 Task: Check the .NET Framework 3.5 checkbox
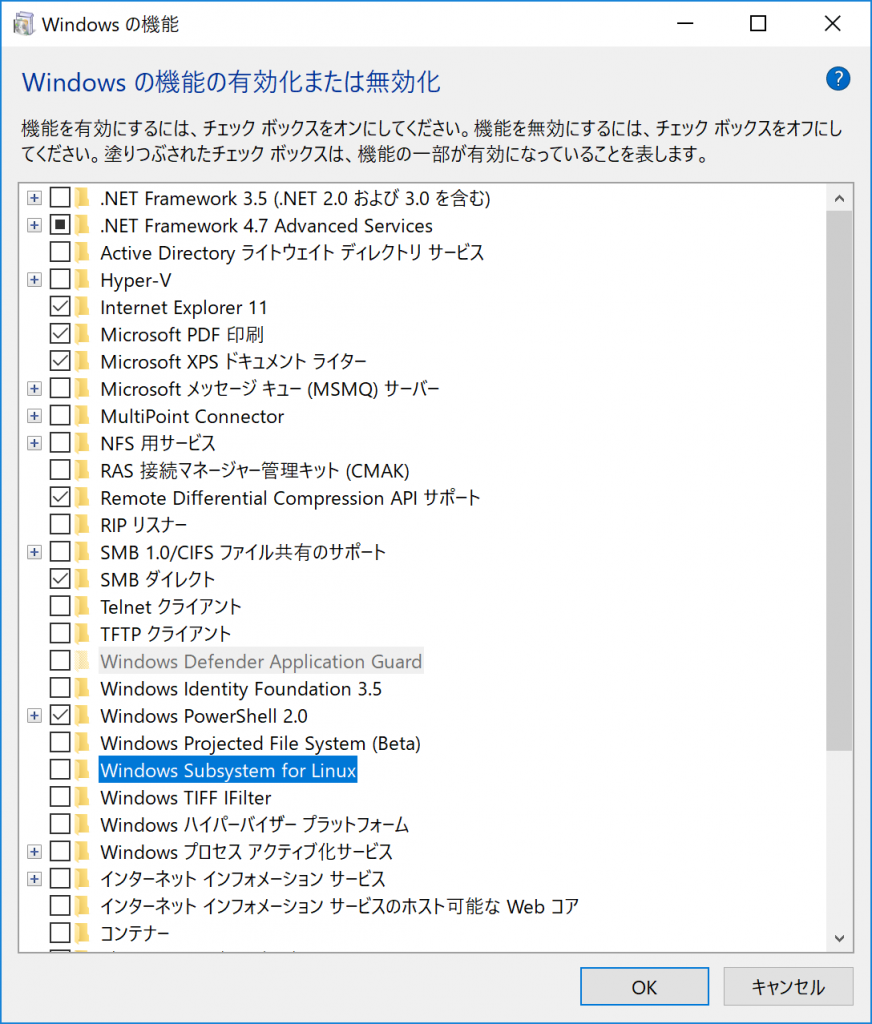tap(60, 198)
